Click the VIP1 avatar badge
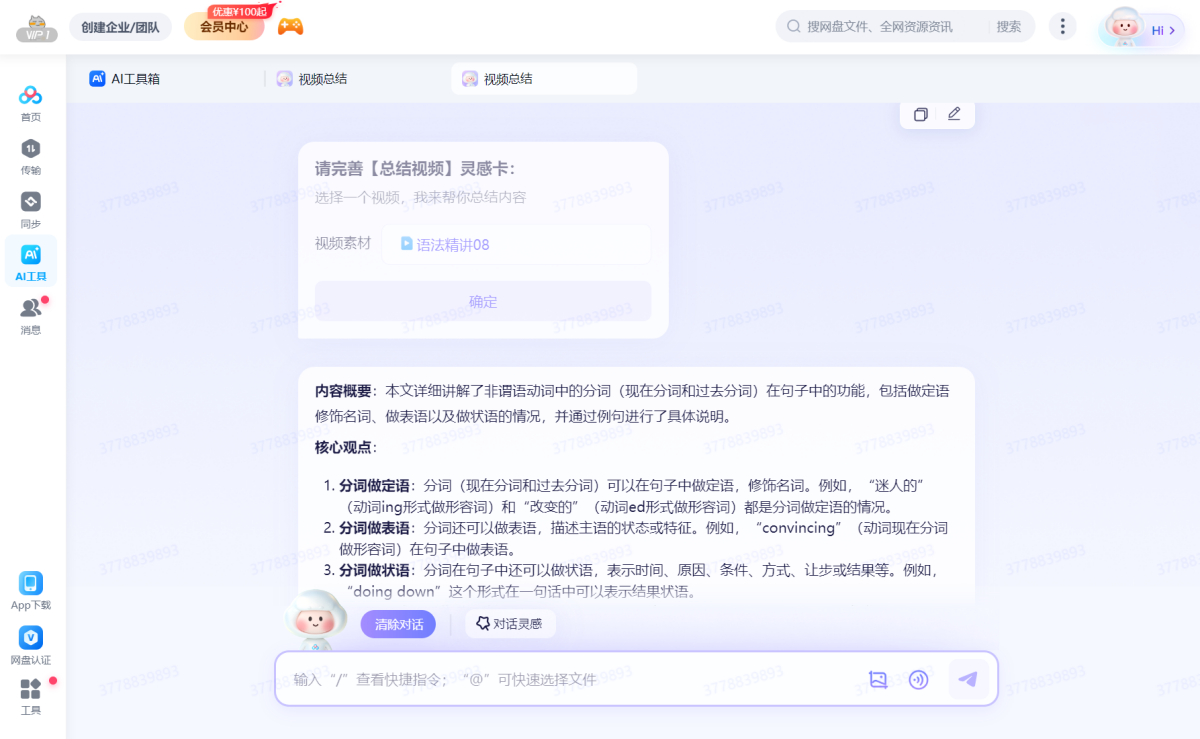 click(37, 28)
